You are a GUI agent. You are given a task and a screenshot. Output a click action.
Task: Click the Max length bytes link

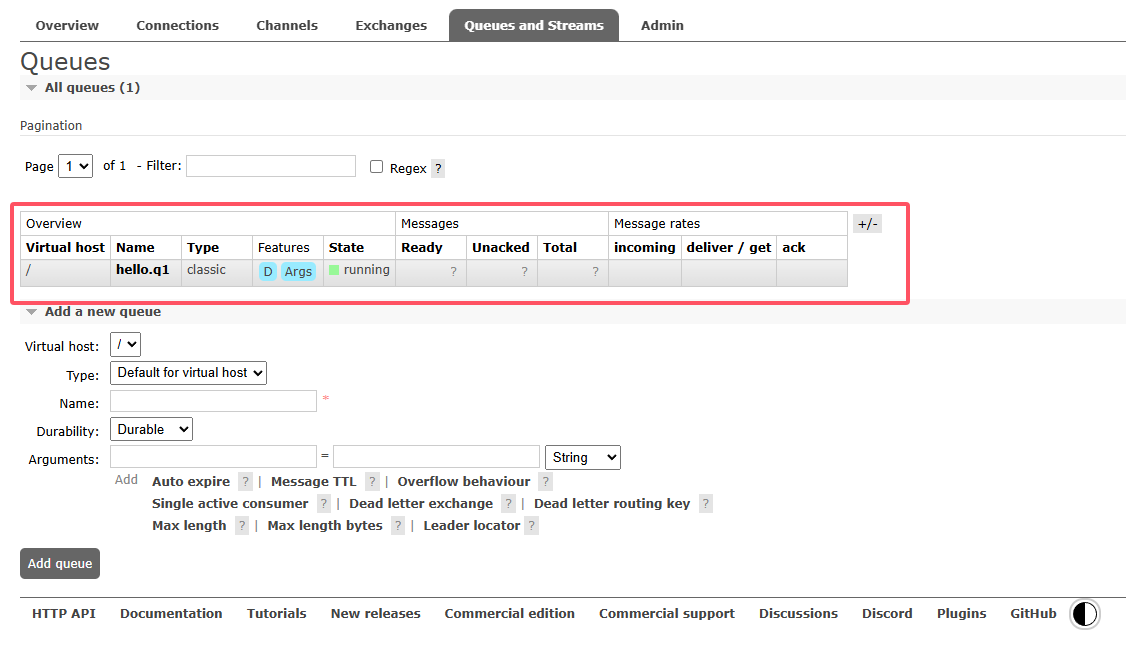pyautogui.click(x=325, y=526)
